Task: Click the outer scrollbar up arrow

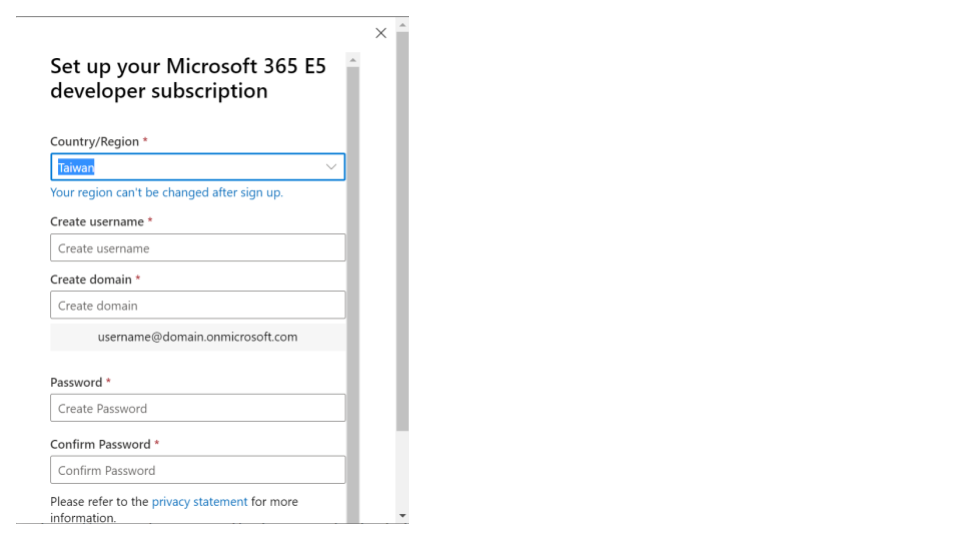Action: pos(402,24)
